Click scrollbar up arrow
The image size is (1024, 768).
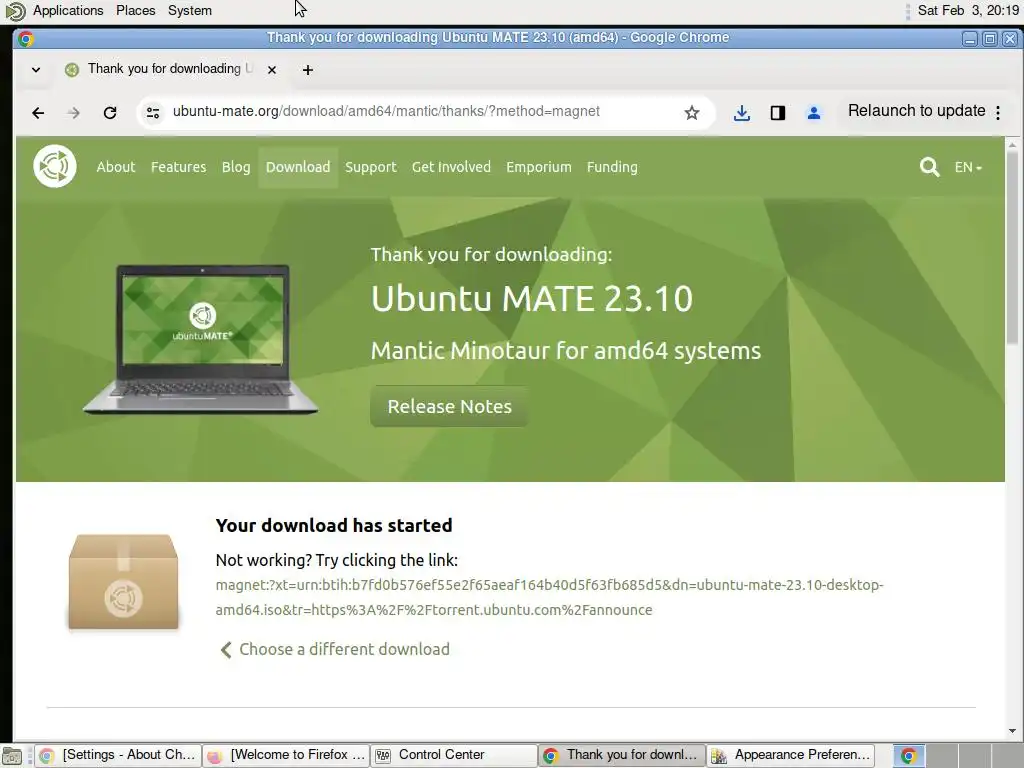(x=1012, y=144)
